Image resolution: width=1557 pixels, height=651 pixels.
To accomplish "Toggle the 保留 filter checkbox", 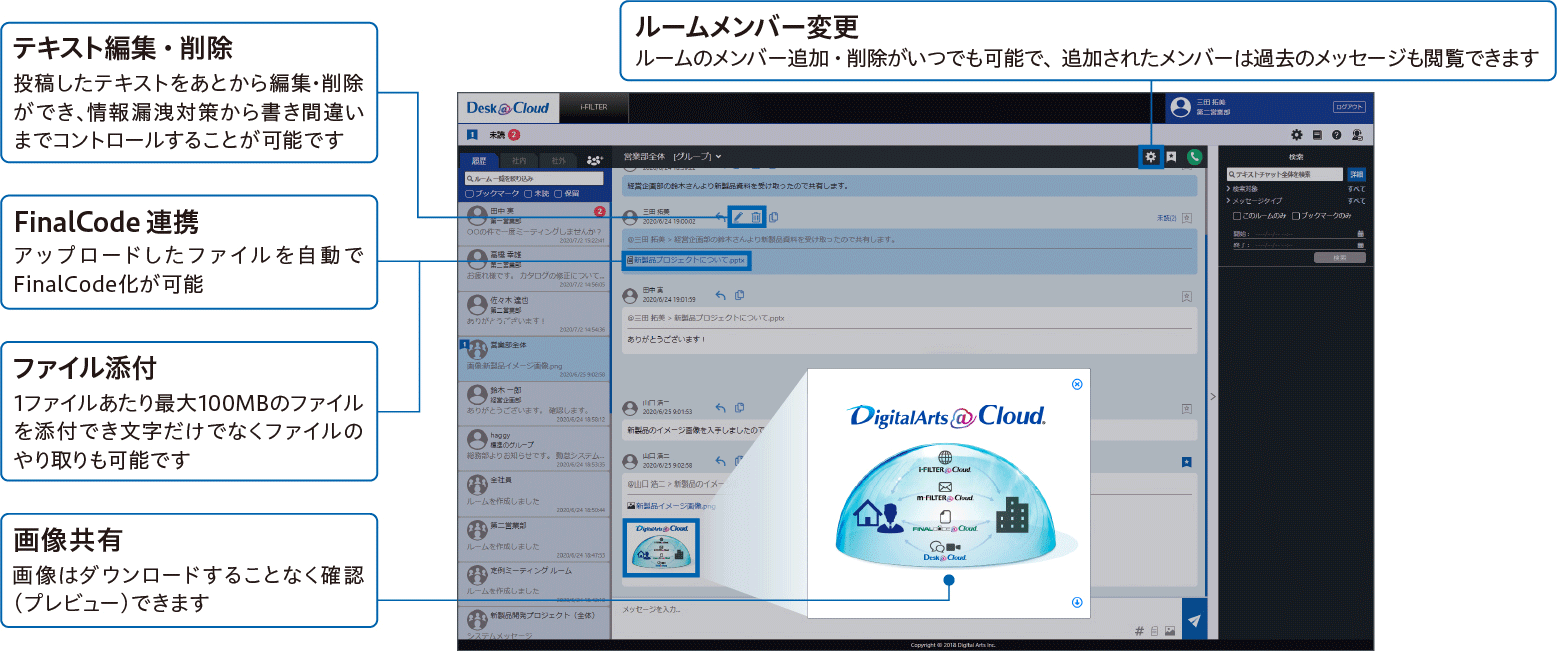I will pos(560,192).
